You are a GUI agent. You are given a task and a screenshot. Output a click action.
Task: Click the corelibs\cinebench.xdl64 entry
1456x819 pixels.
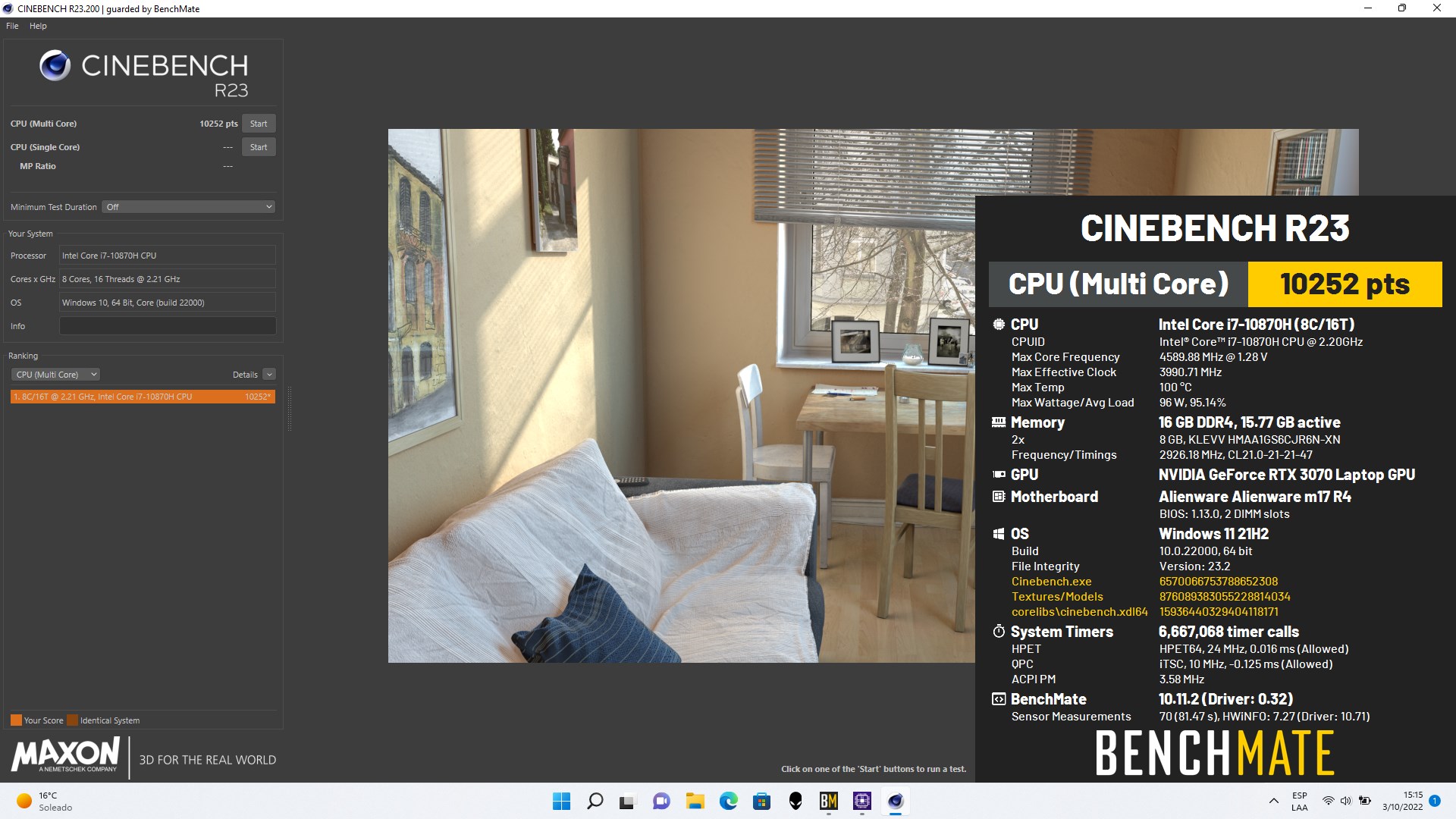coord(1079,612)
